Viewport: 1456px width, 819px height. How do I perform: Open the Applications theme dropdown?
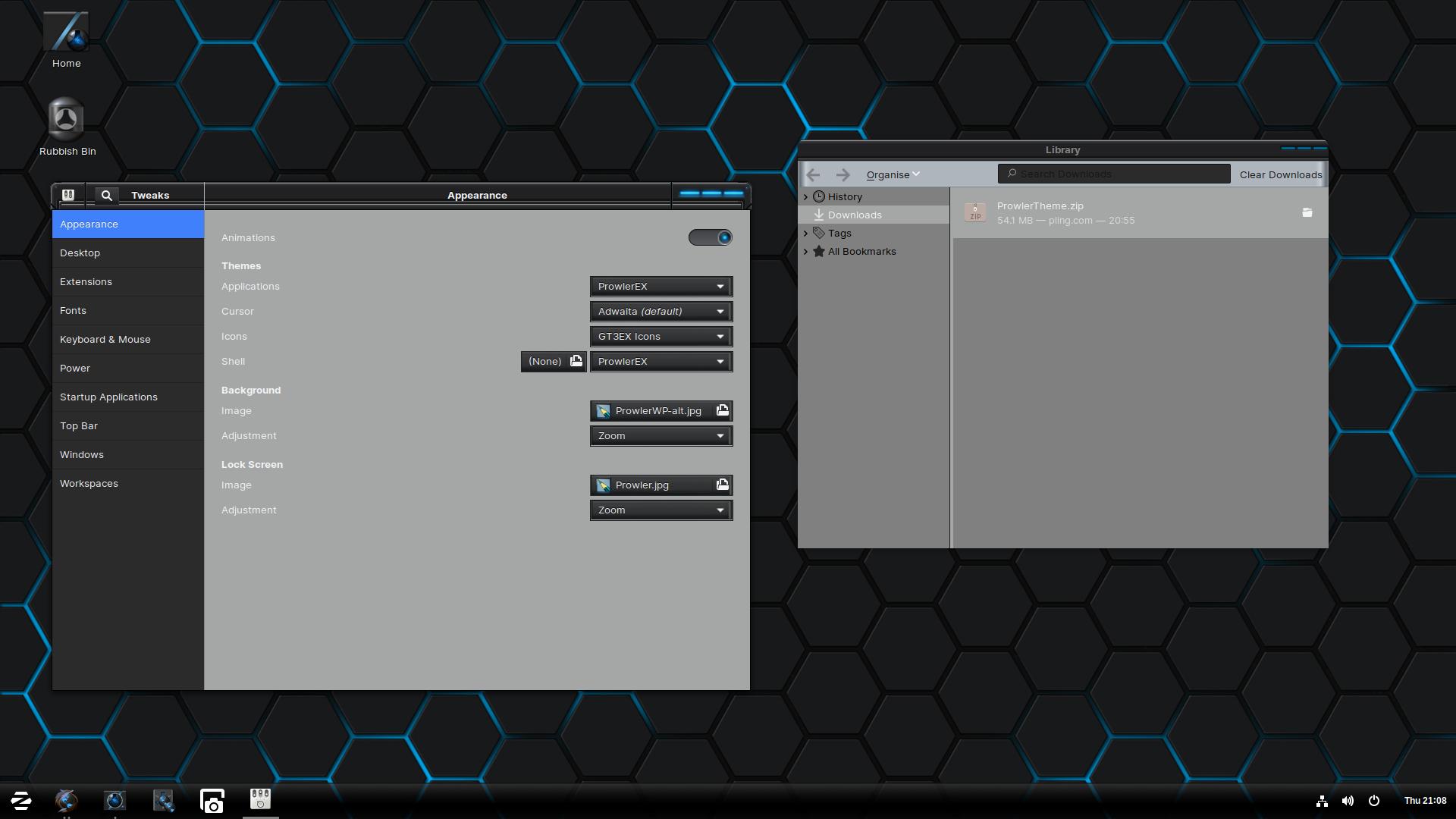click(661, 287)
